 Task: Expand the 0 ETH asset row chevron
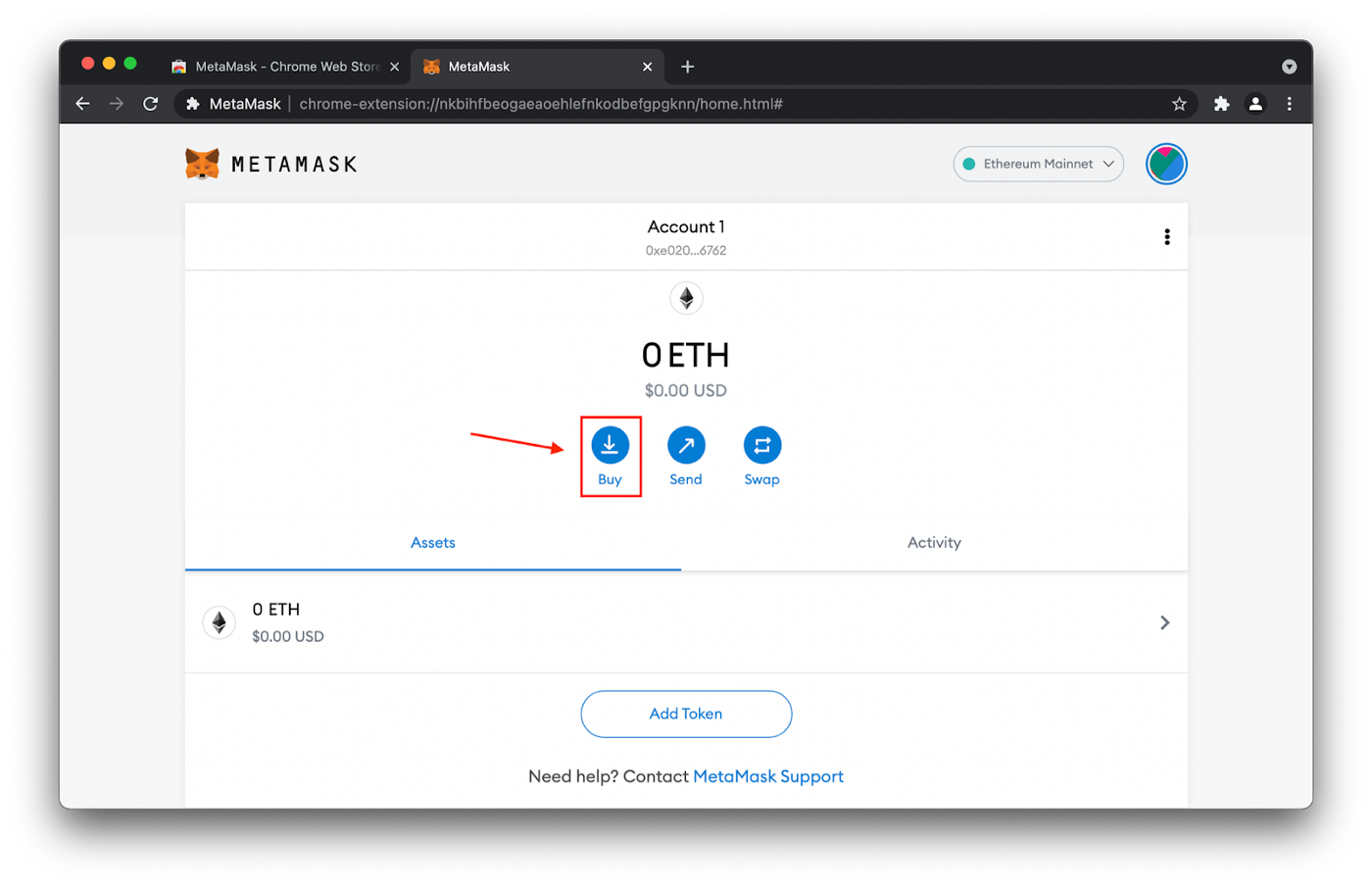coord(1164,622)
